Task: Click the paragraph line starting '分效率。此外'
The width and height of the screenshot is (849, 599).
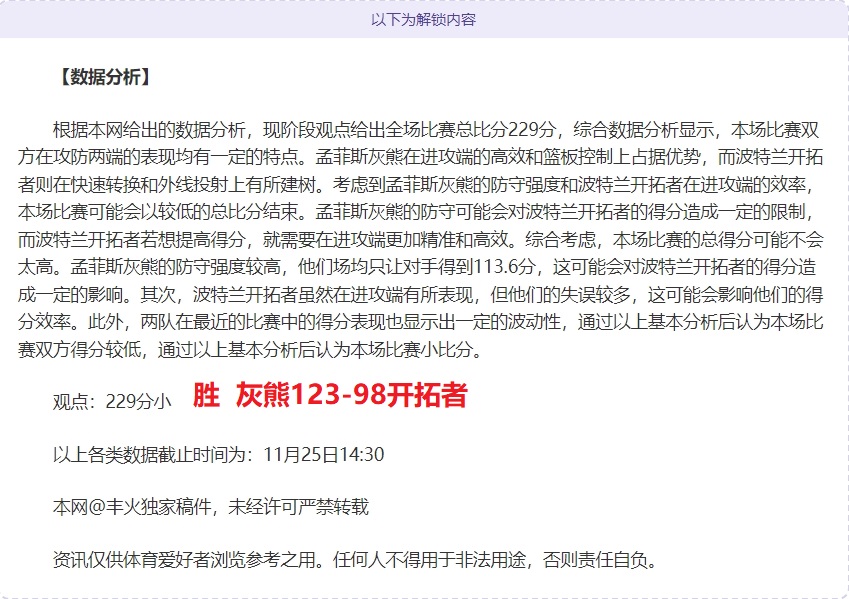Action: point(421,322)
